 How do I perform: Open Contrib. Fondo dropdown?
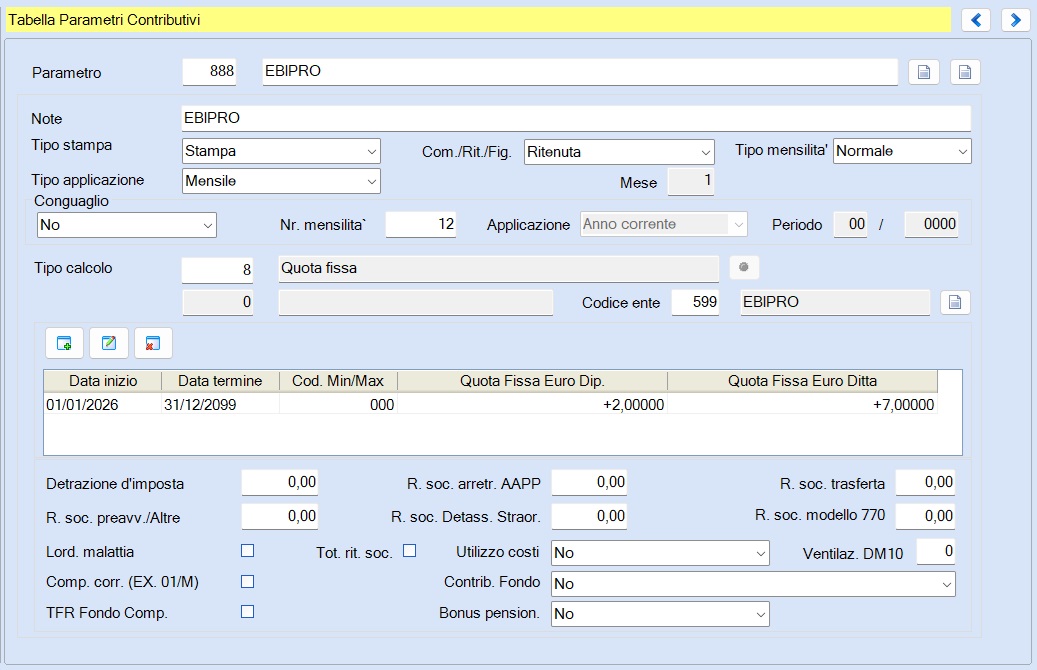tap(753, 584)
